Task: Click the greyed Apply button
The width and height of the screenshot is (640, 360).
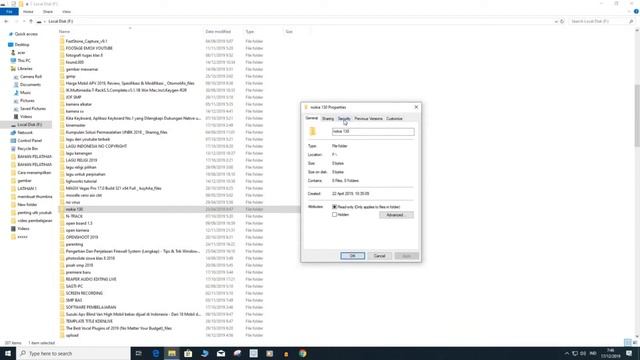Action: [407, 256]
